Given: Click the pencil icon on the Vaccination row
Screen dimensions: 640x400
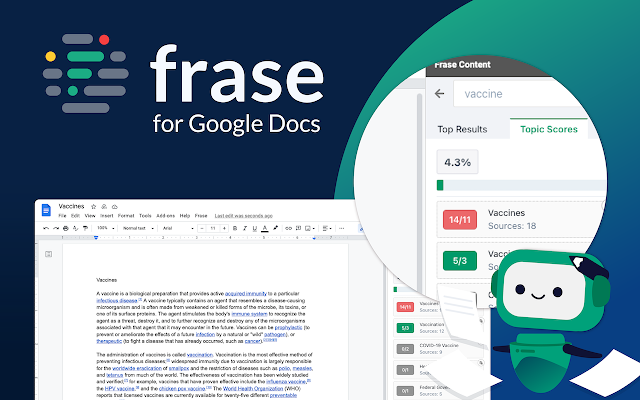Looking at the screenshot, I should [x=481, y=321].
